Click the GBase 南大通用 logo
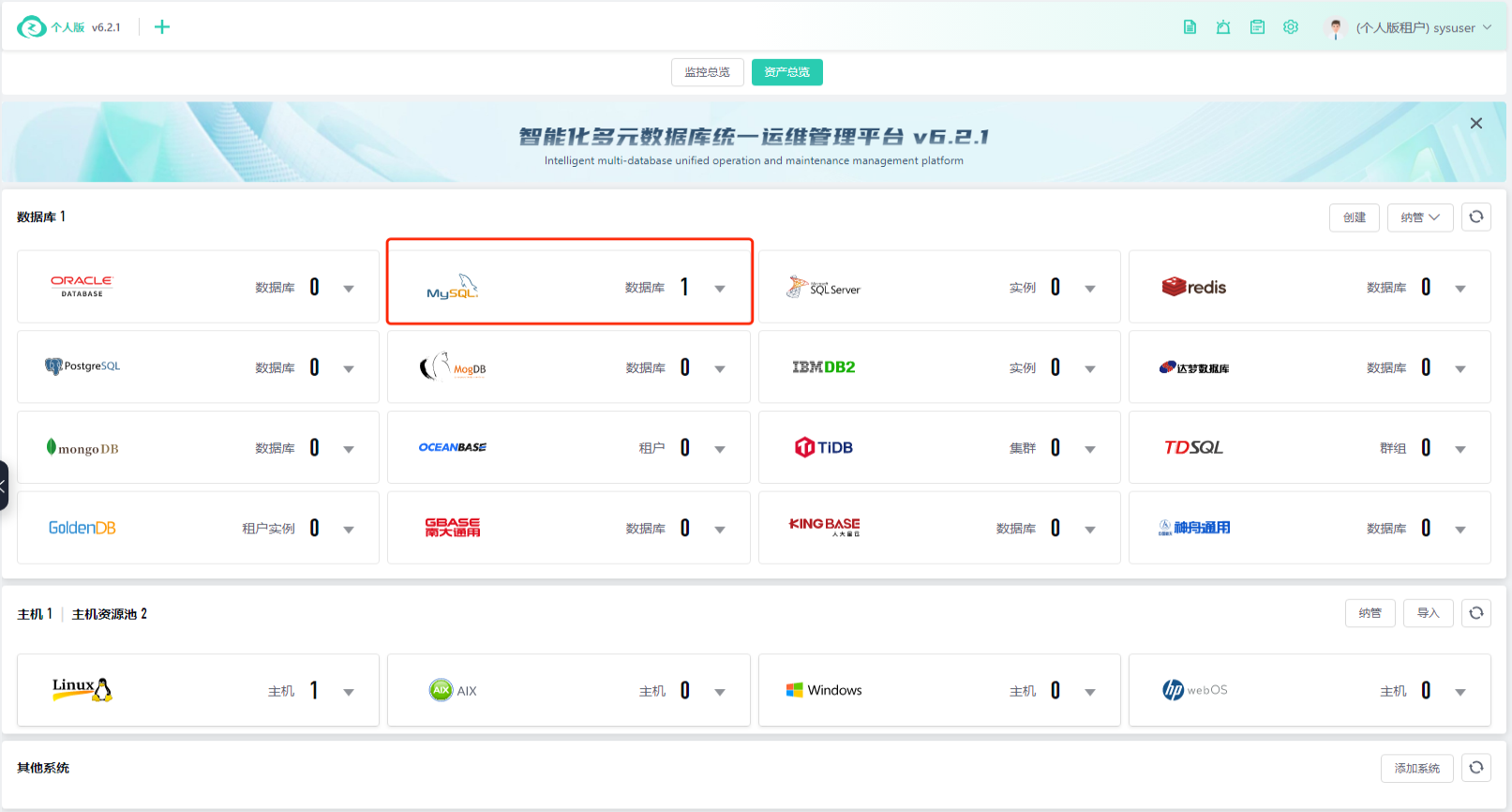This screenshot has width=1512, height=812. (x=453, y=527)
